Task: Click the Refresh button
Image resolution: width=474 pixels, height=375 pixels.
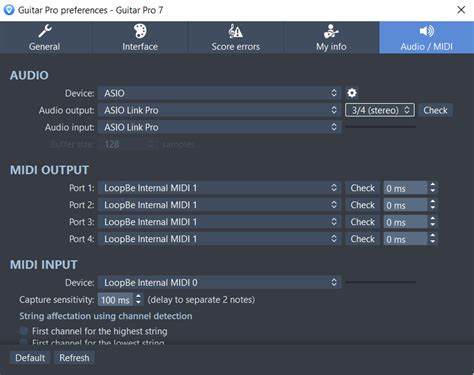Action: [74, 358]
